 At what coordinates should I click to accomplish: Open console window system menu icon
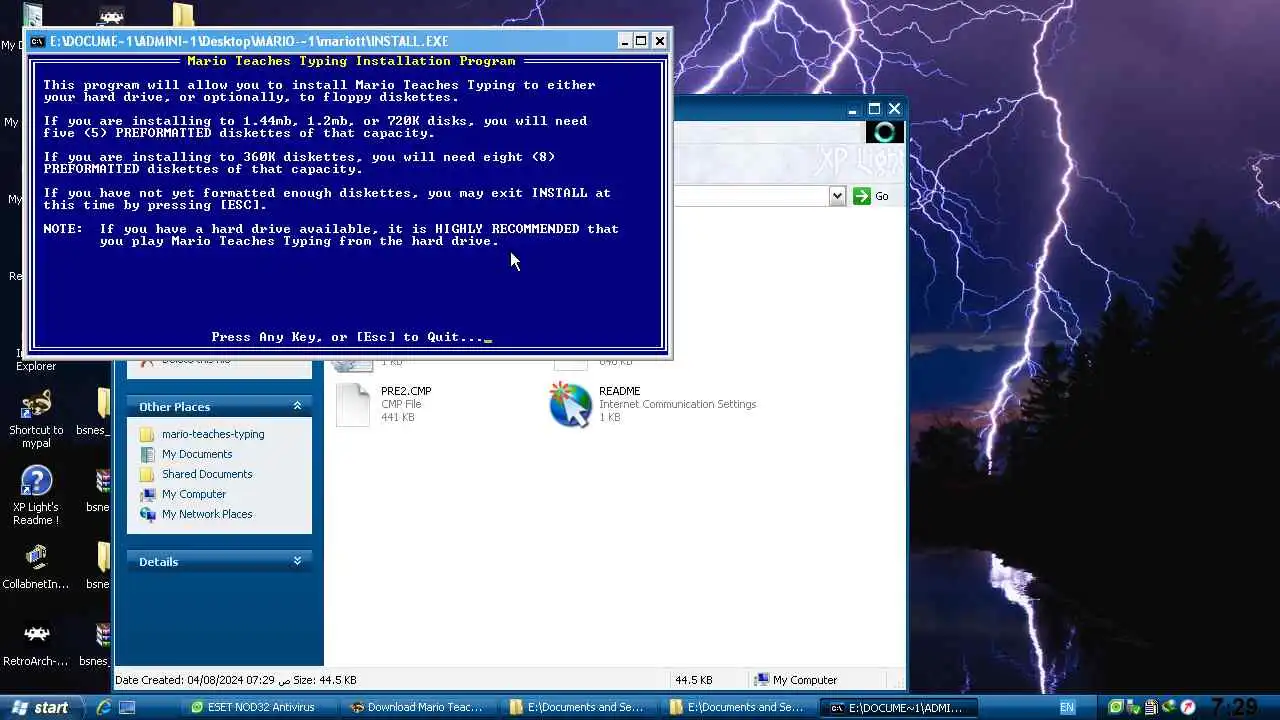[38, 41]
